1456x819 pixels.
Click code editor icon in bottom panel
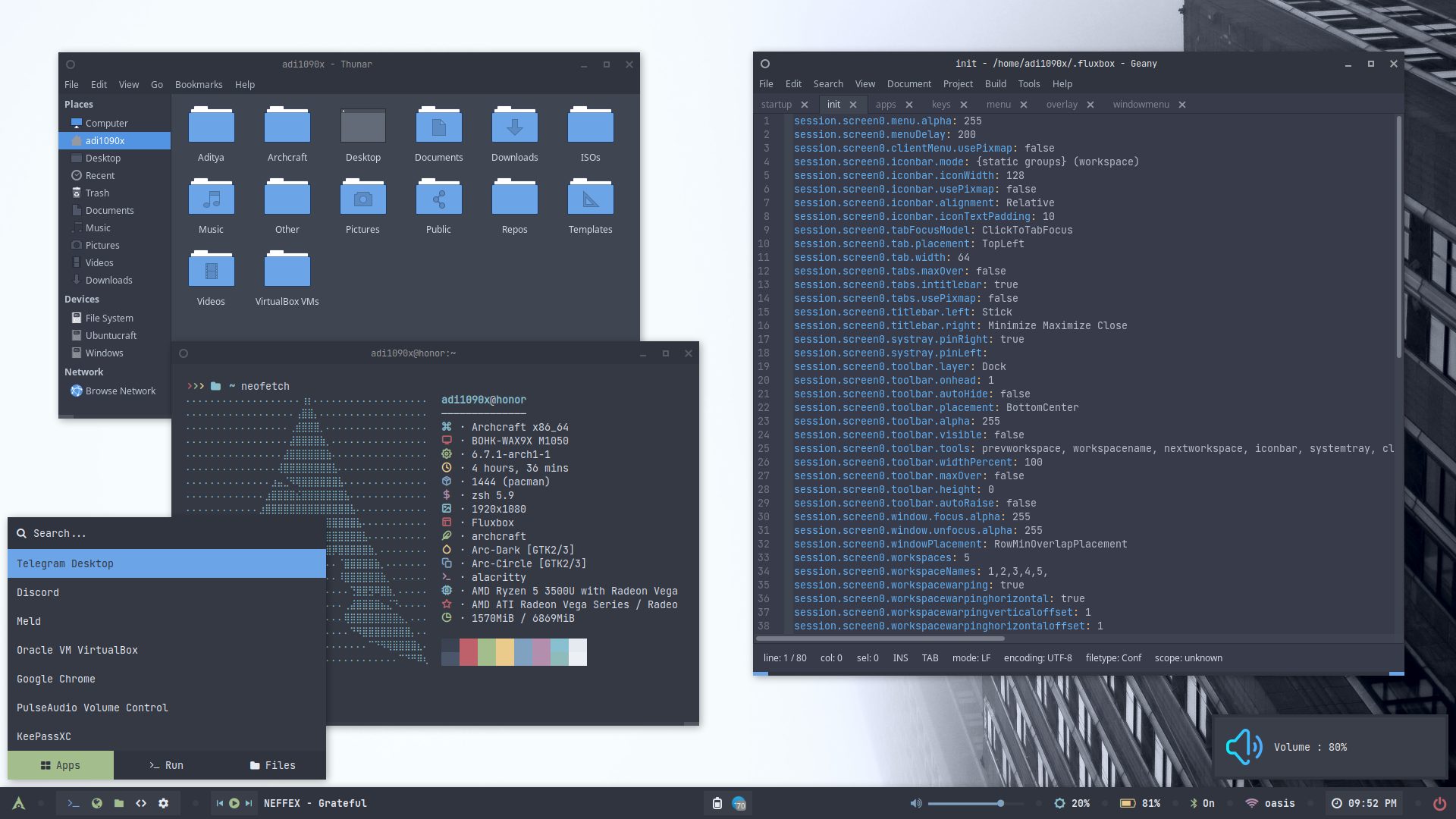141,803
